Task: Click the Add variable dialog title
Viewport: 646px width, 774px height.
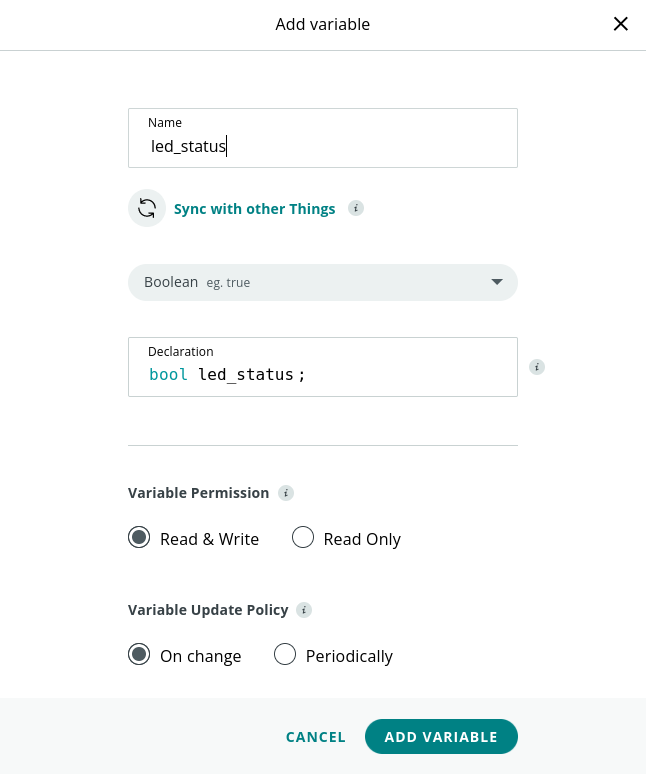Action: [x=323, y=24]
